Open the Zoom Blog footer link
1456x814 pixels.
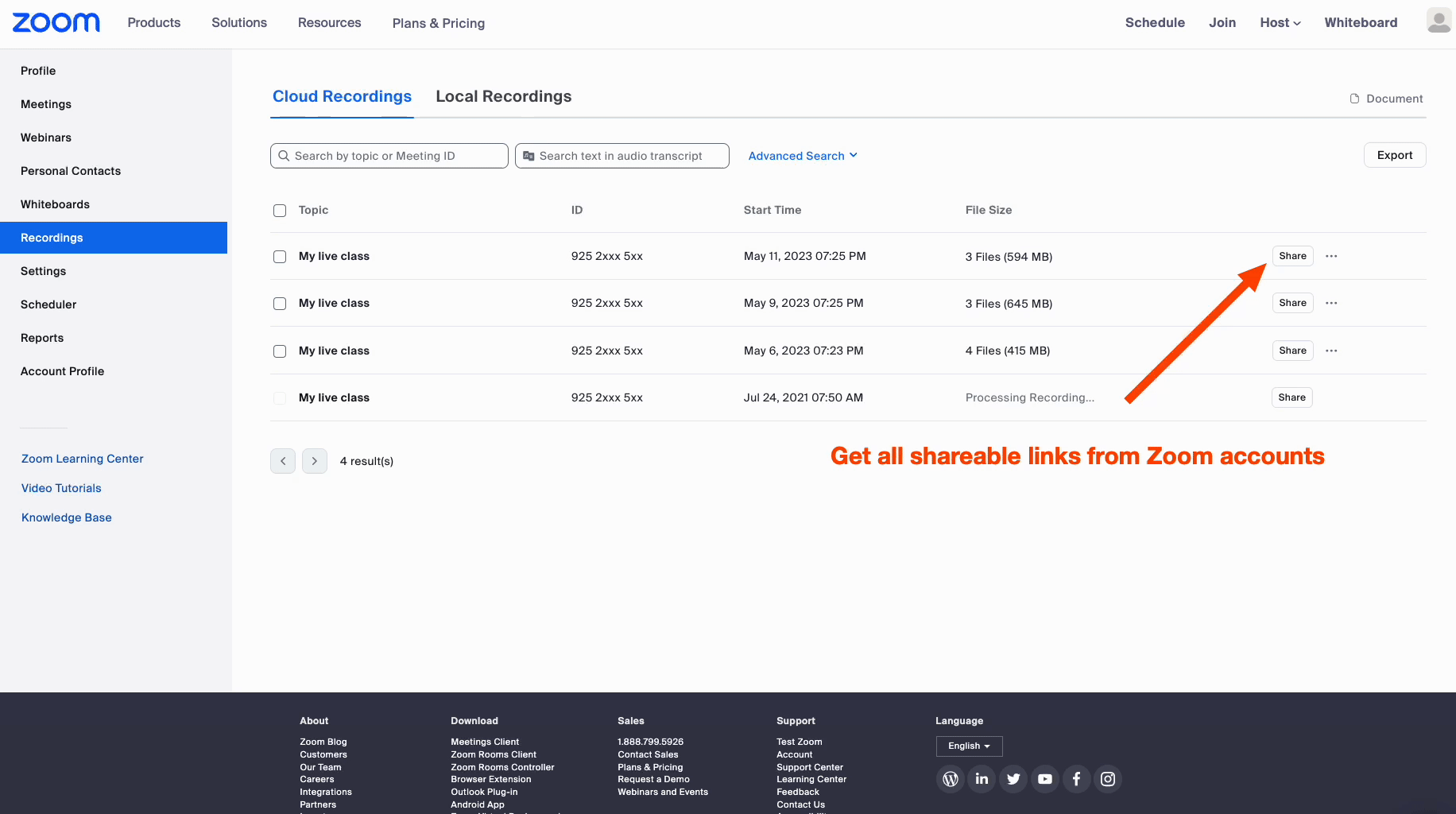323,742
